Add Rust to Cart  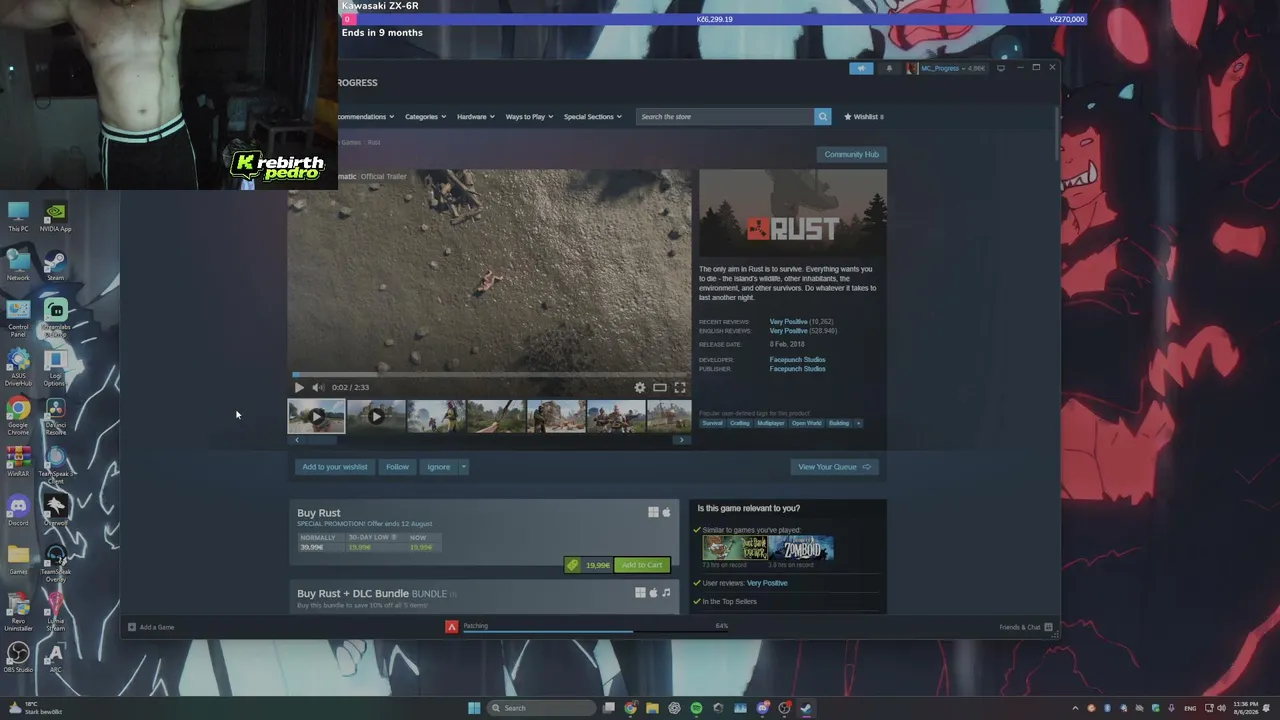click(642, 565)
